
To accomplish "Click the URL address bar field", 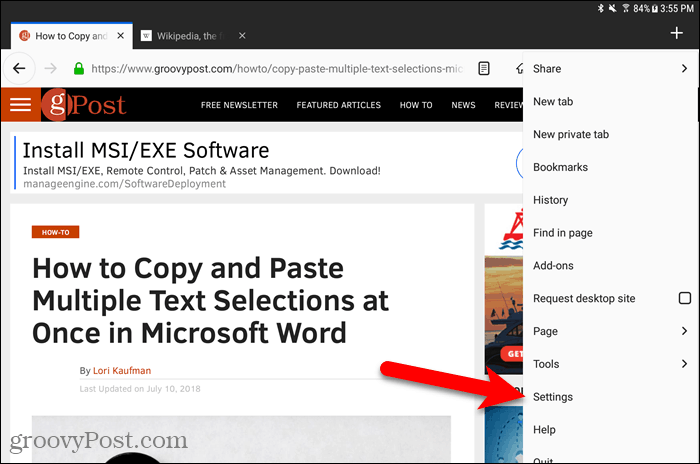I will [x=277, y=68].
